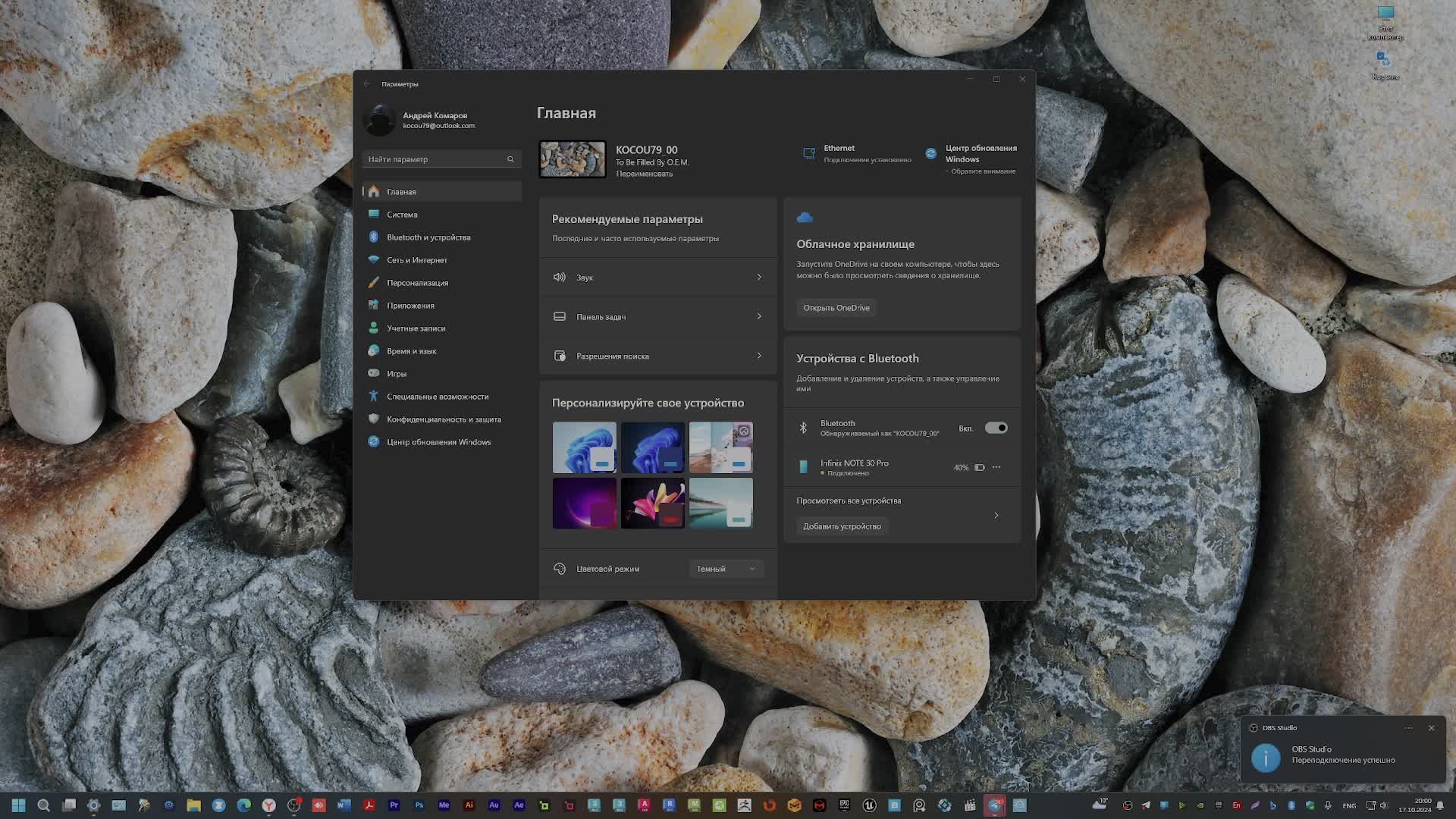1456x819 pixels.
Task: Click Переименовать link under device name
Action: click(x=644, y=174)
